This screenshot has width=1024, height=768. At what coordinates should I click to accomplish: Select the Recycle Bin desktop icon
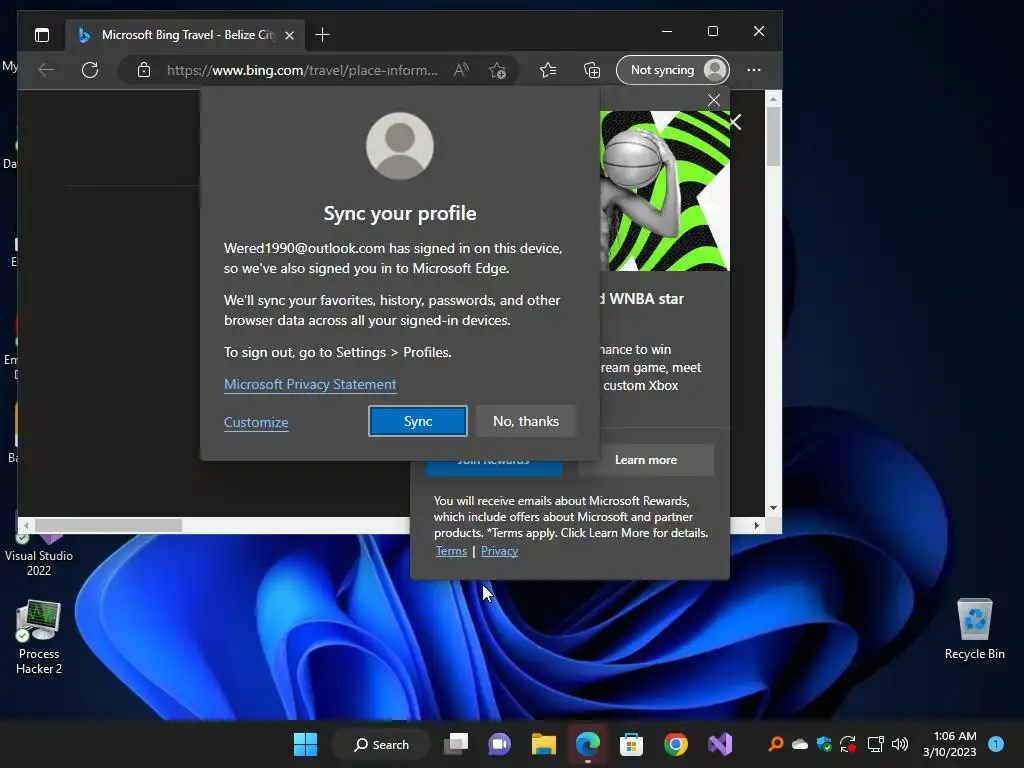coord(974,630)
